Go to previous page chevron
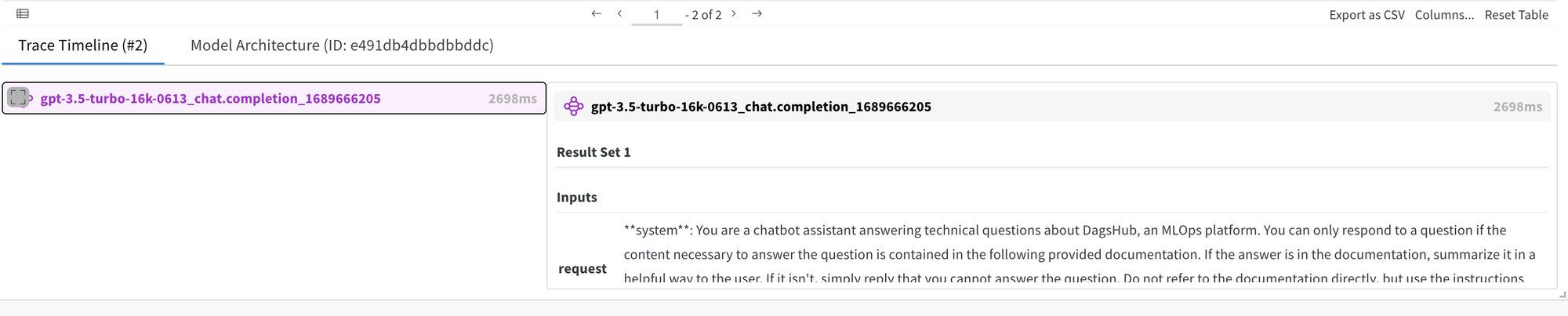 click(x=619, y=13)
